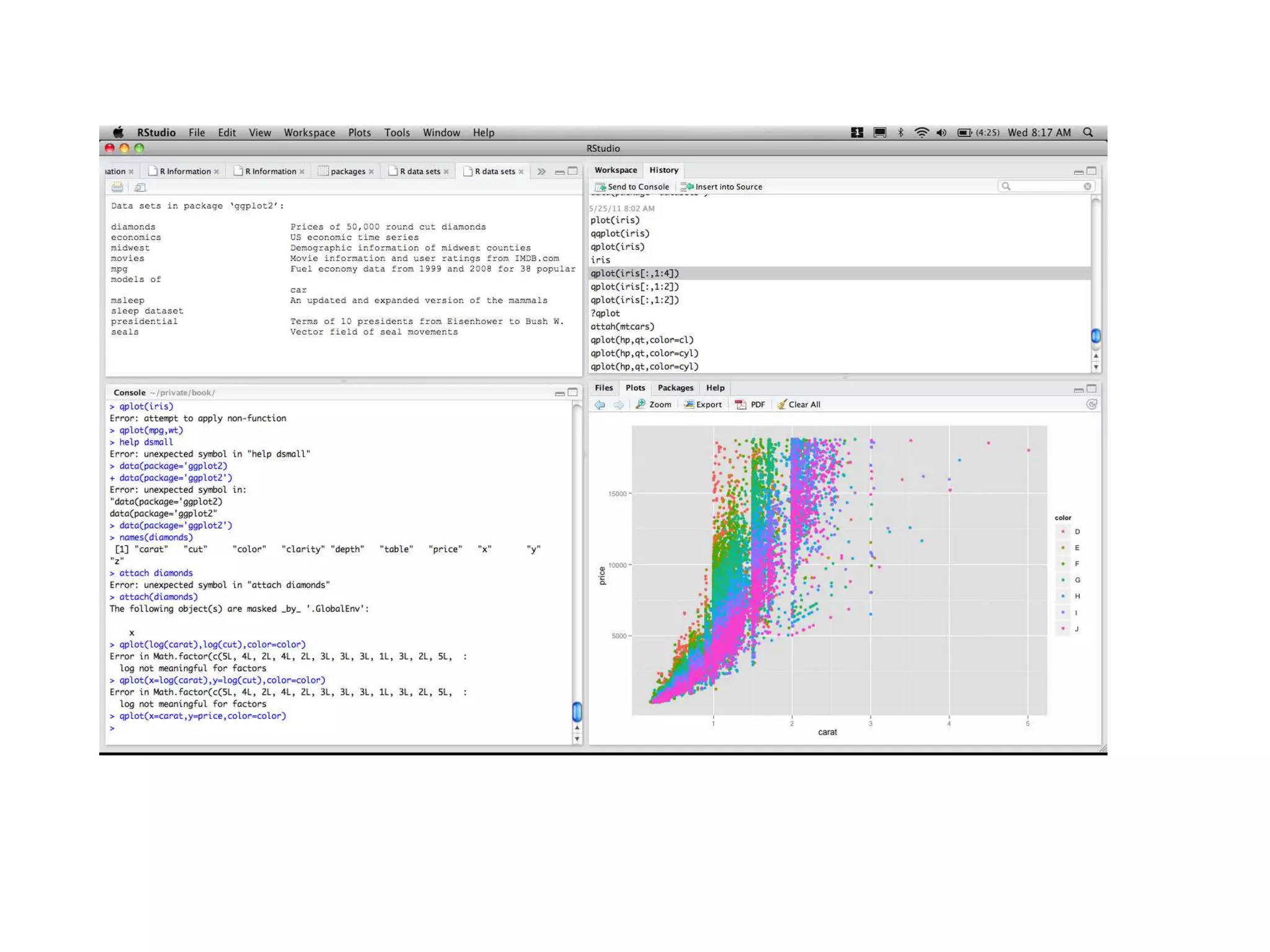Click the Zoom plot button

pyautogui.click(x=654, y=405)
